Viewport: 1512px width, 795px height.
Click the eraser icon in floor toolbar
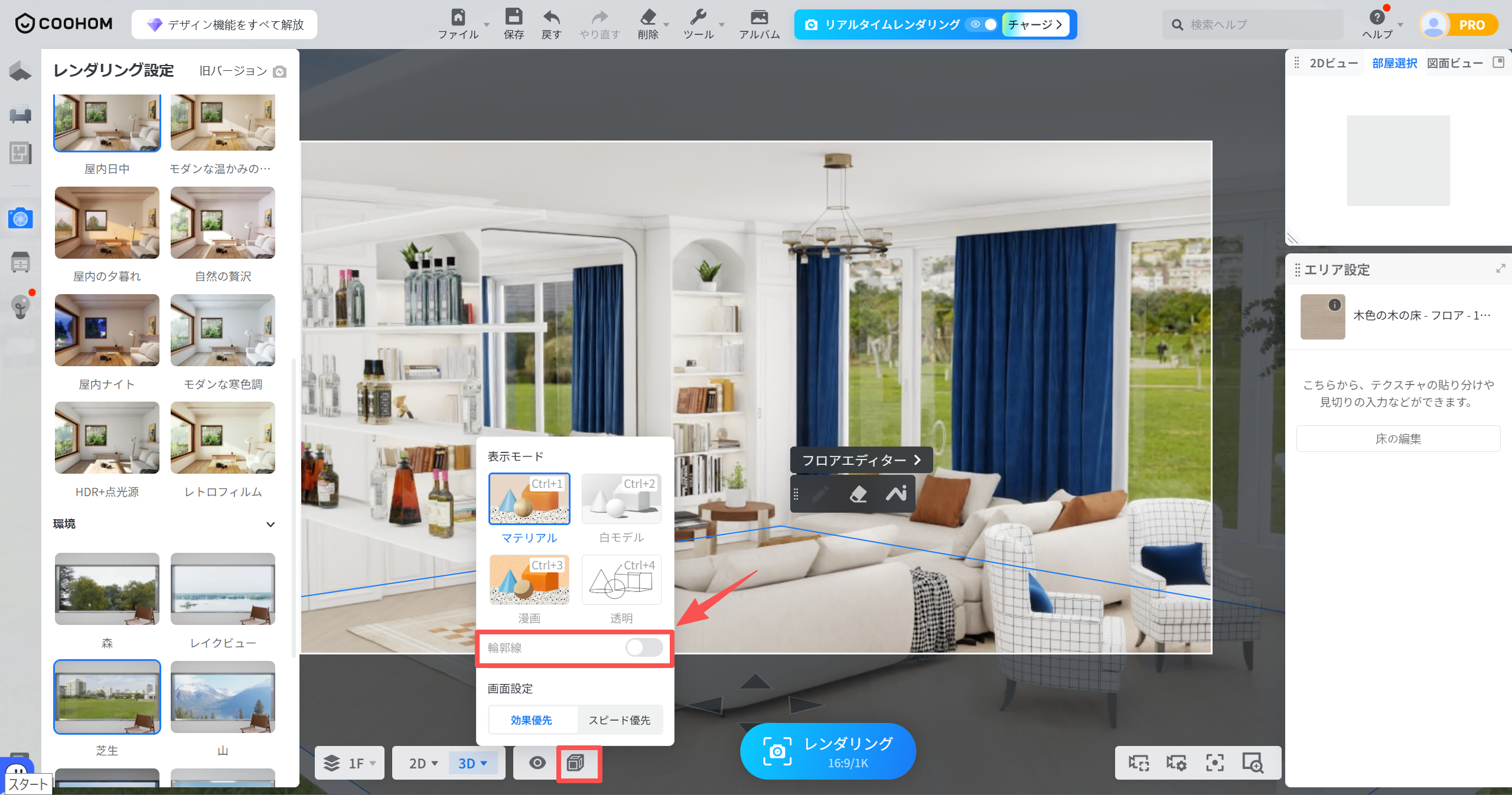858,494
